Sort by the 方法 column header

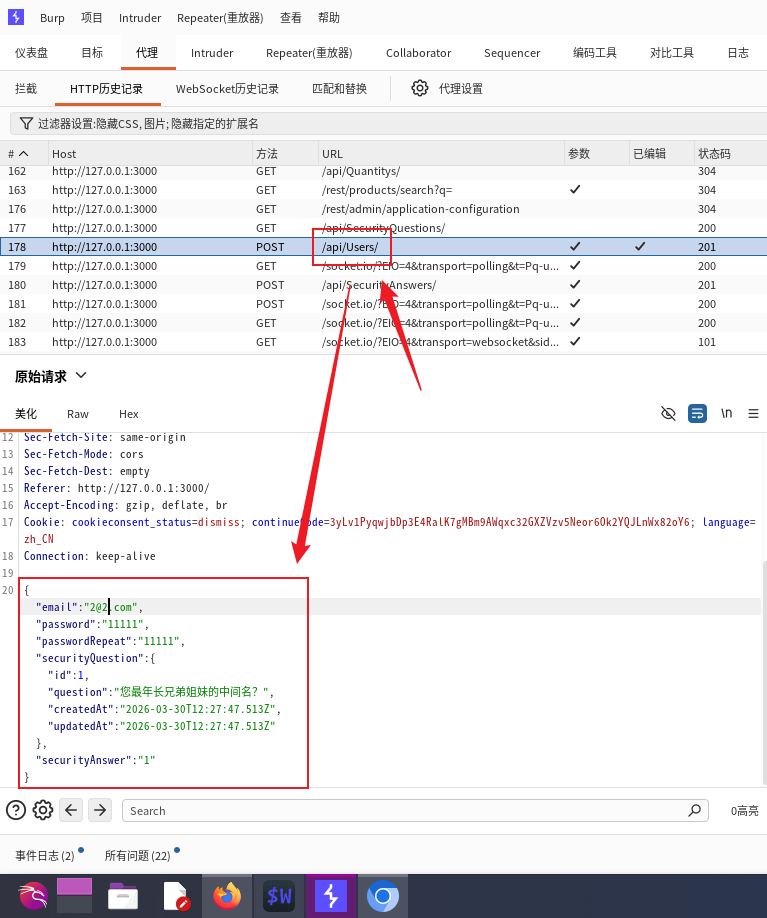285,153
